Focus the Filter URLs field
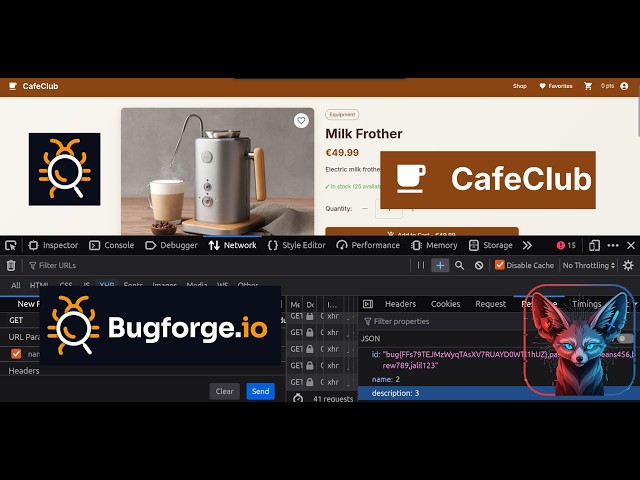640x480 pixels. tap(218, 265)
